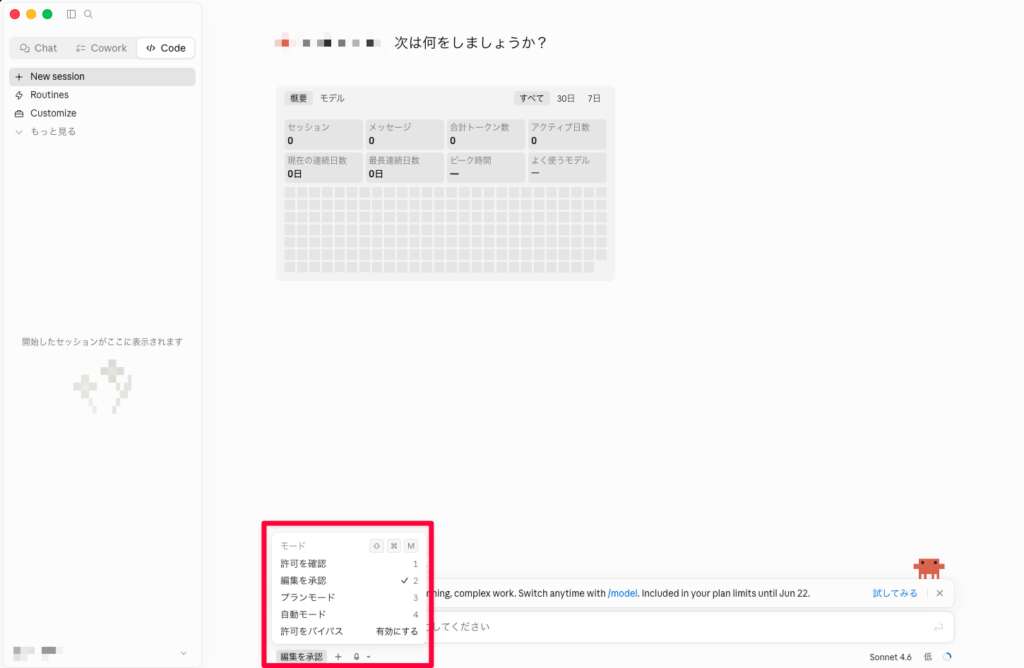The image size is (1024, 668).
Task: Open the /model link in banner
Action: (x=622, y=594)
